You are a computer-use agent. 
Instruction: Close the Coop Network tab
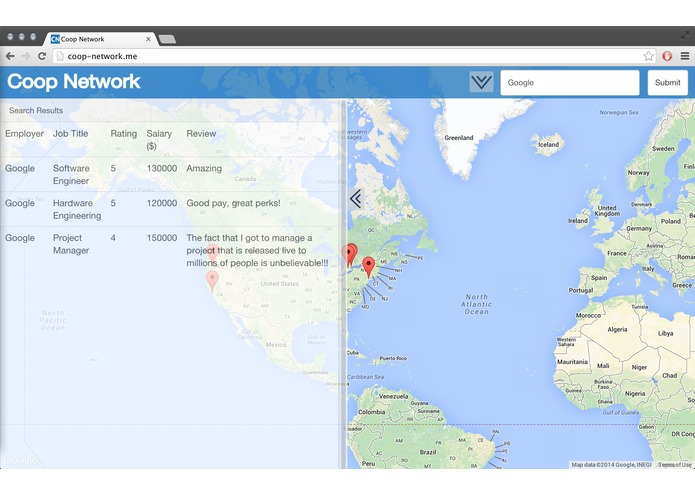(148, 39)
